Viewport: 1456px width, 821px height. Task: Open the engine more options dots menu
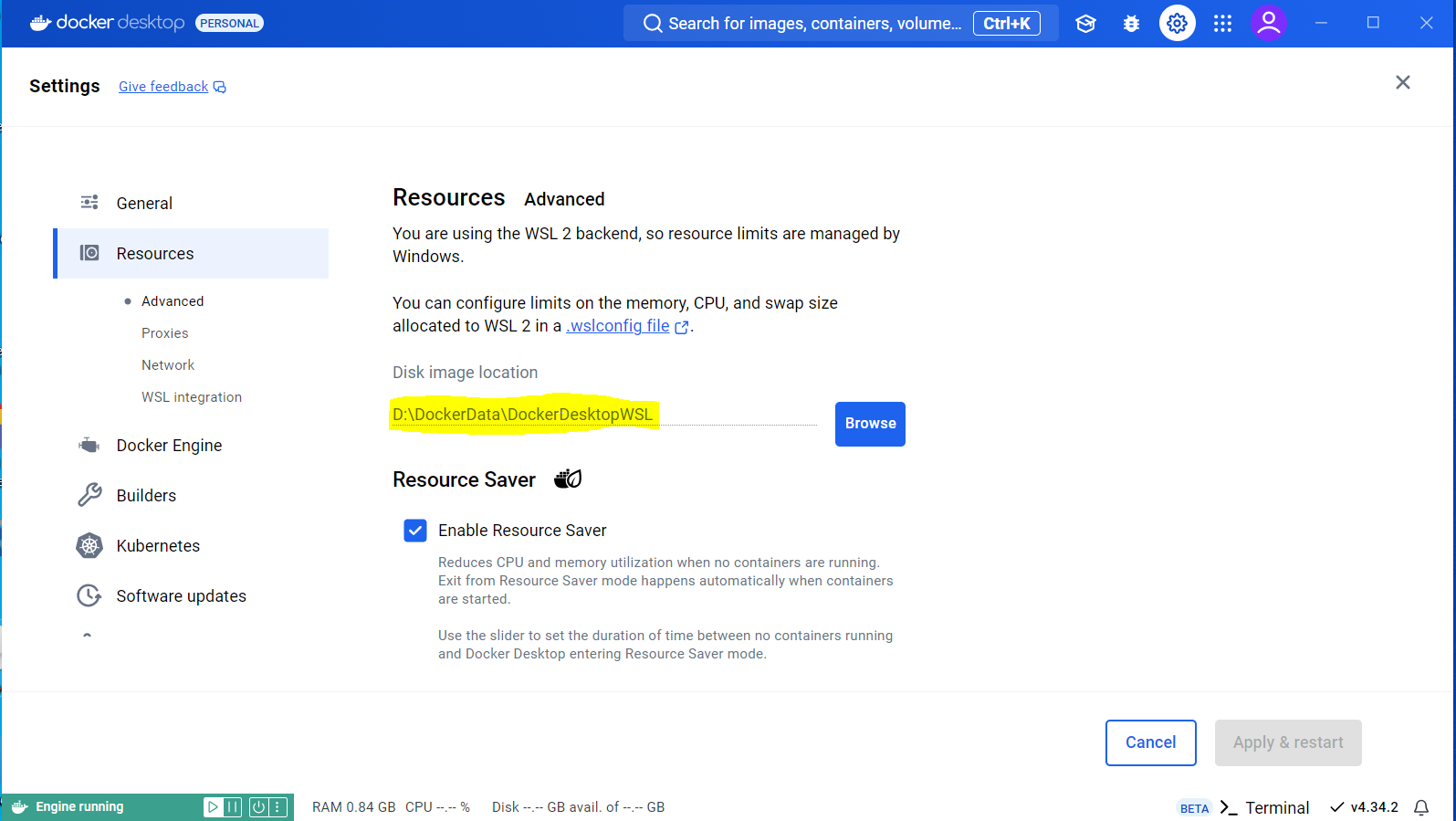pyautogui.click(x=278, y=806)
